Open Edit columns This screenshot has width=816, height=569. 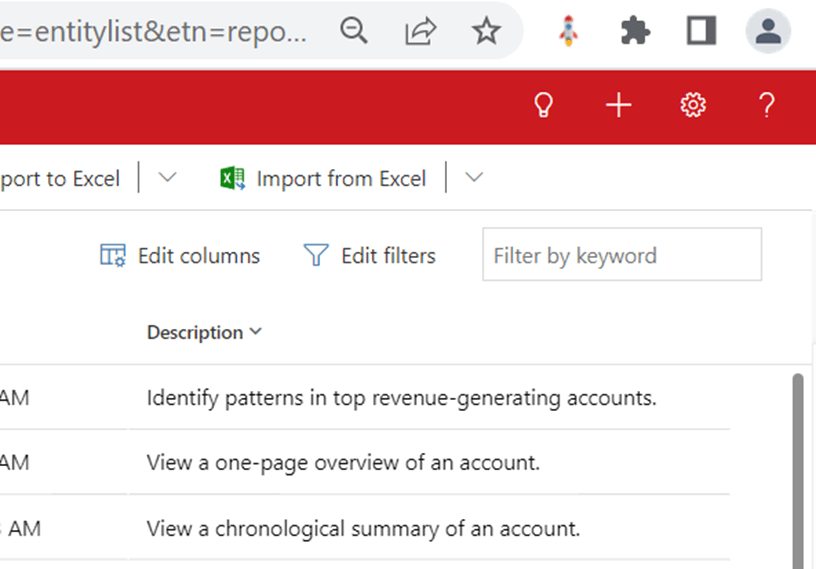(180, 256)
